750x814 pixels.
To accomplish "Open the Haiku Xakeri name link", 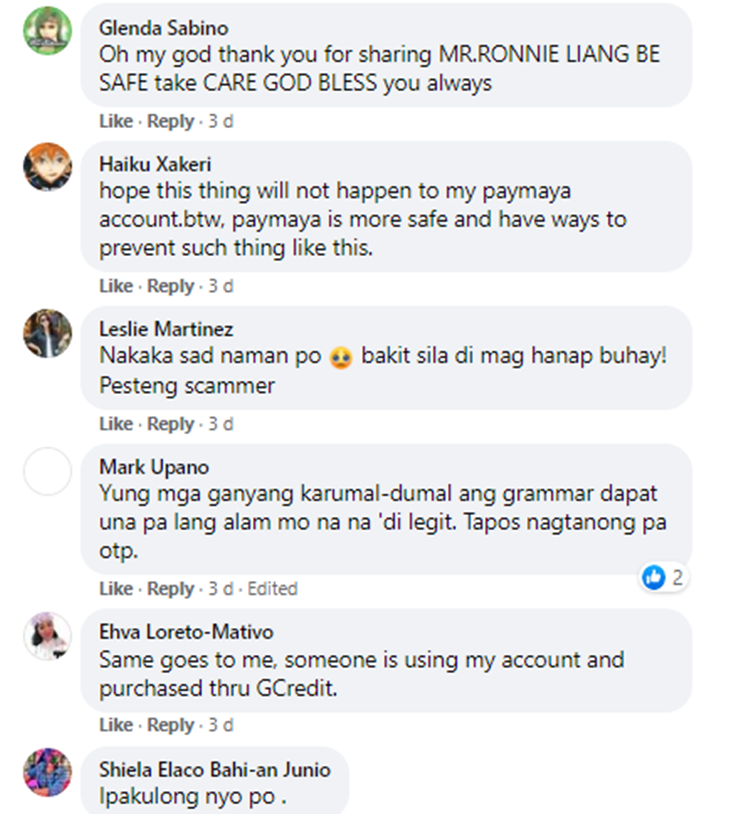I will (155, 164).
